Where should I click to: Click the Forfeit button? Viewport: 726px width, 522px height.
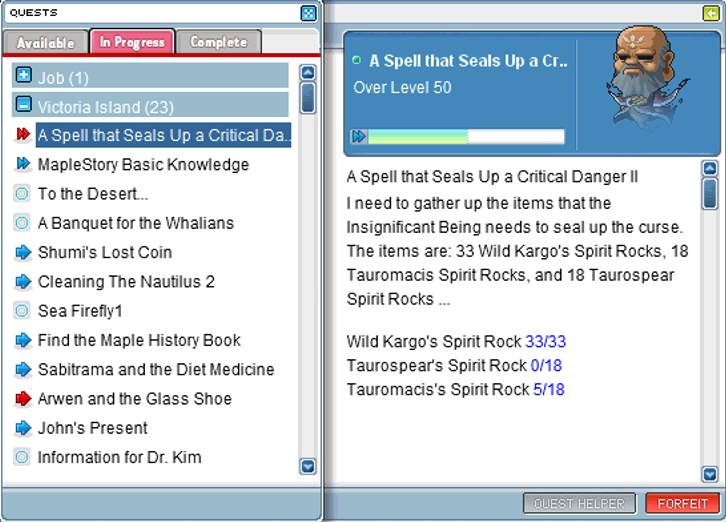coord(682,503)
